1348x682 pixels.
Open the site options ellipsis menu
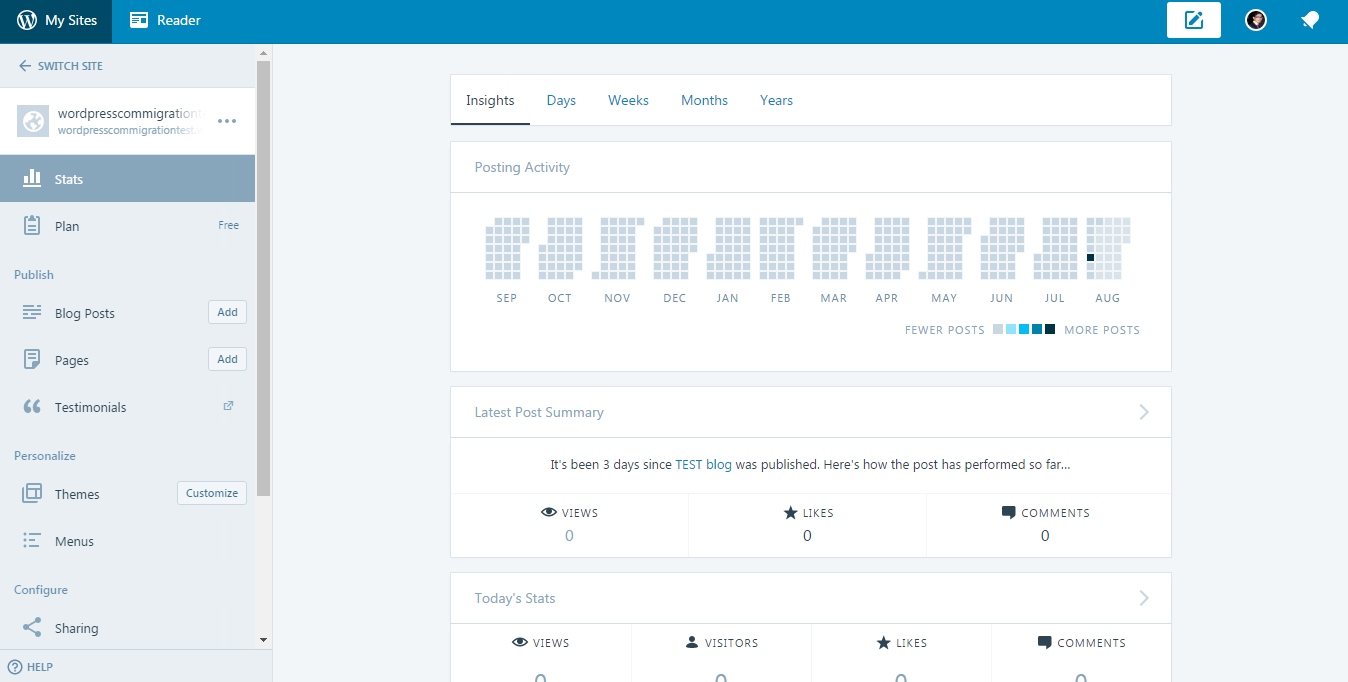pos(225,119)
